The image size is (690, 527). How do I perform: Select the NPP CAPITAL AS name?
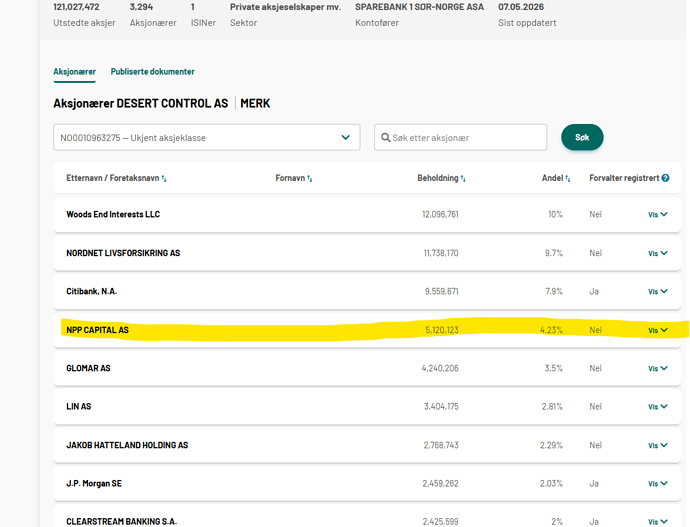coord(97,330)
